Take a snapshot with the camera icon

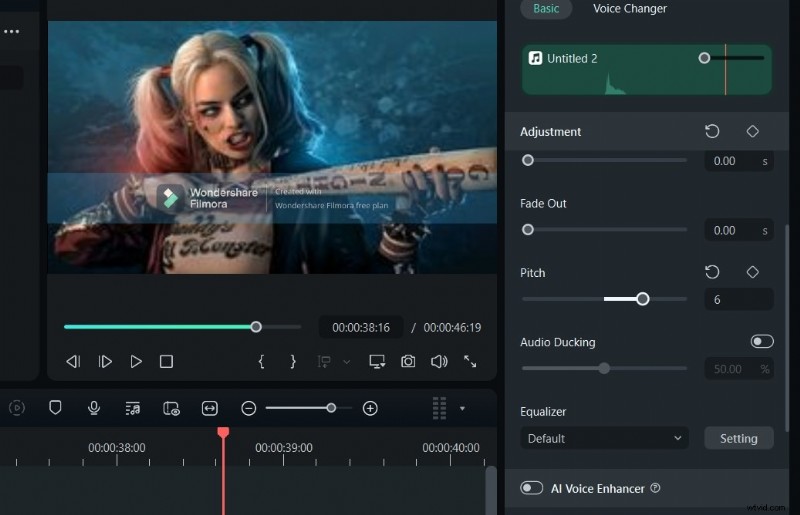[408, 361]
